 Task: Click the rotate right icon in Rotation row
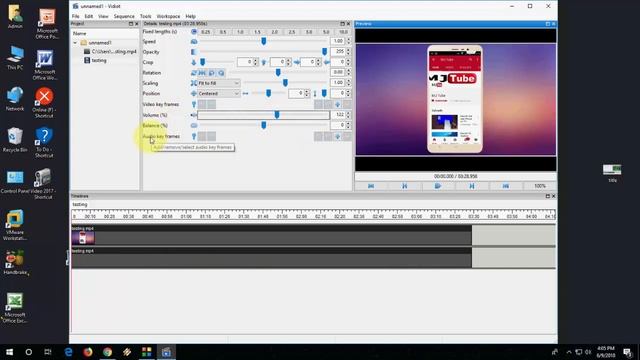221,73
